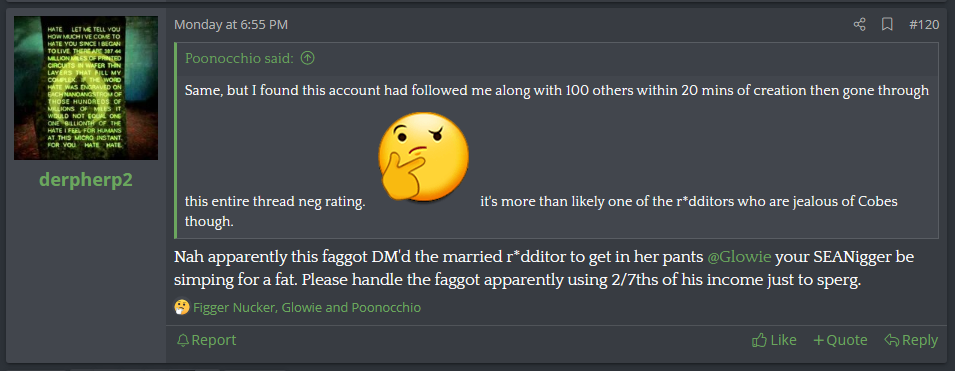The width and height of the screenshot is (955, 371).
Task: Add this post to multi-quote with Quote
Action: 847,340
